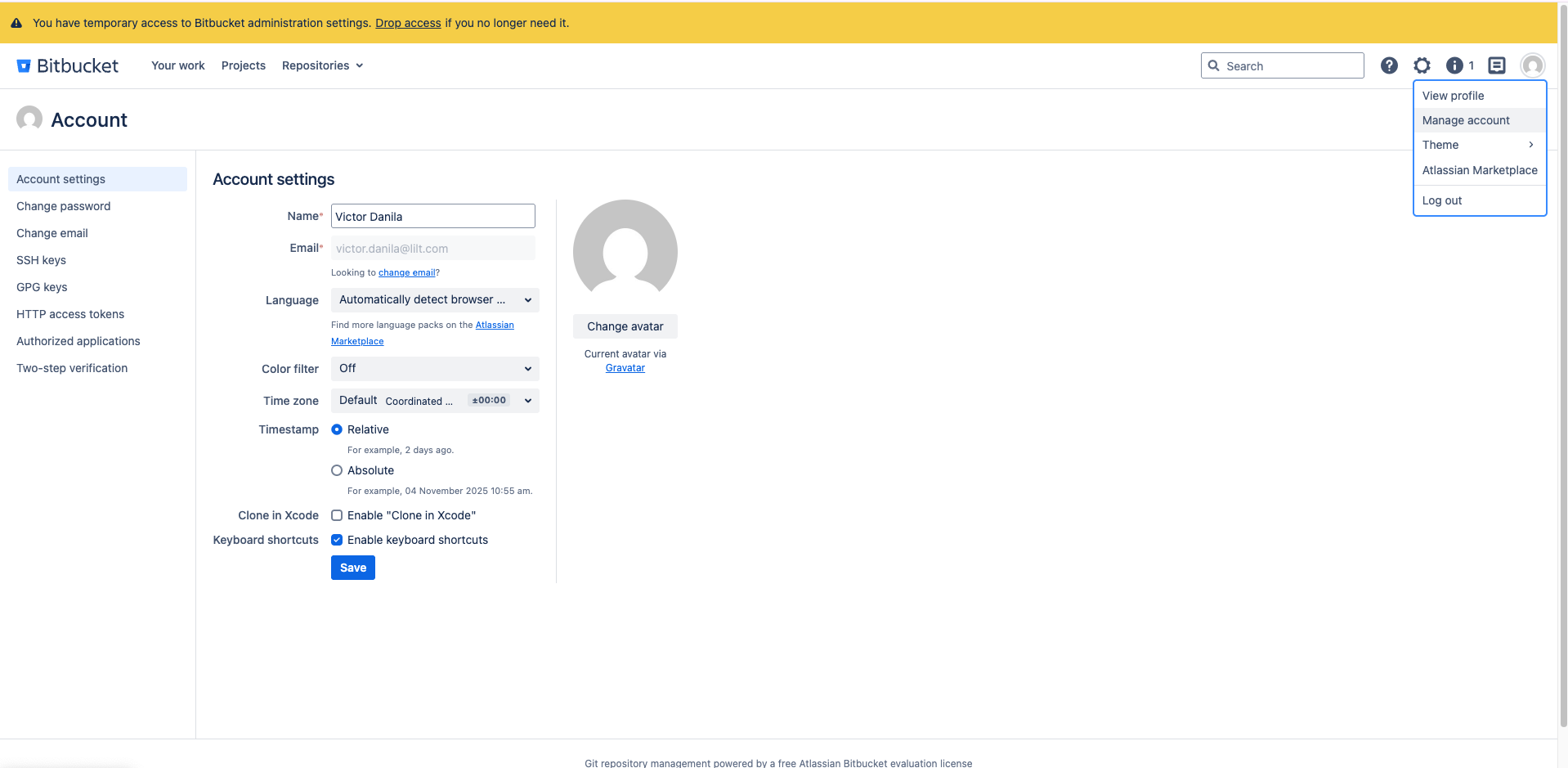Open the Language dropdown

pos(435,300)
